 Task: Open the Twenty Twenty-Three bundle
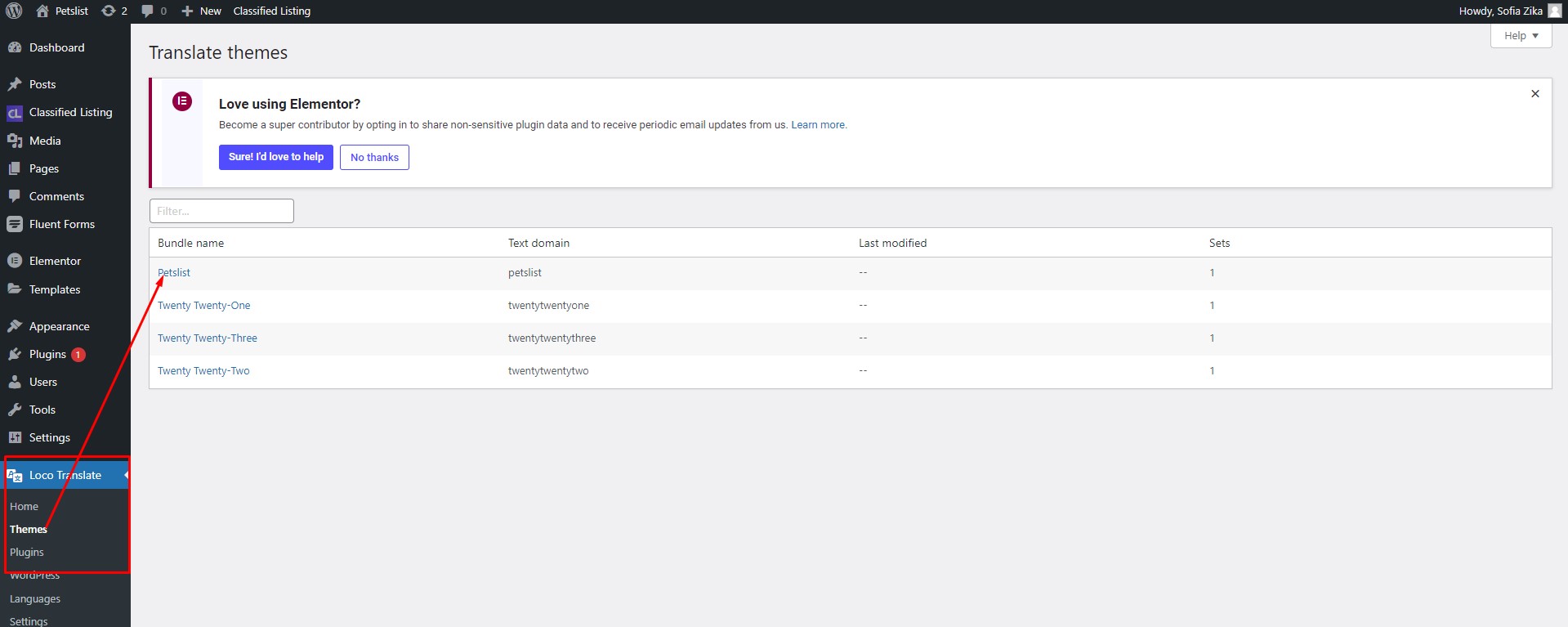[x=208, y=338]
